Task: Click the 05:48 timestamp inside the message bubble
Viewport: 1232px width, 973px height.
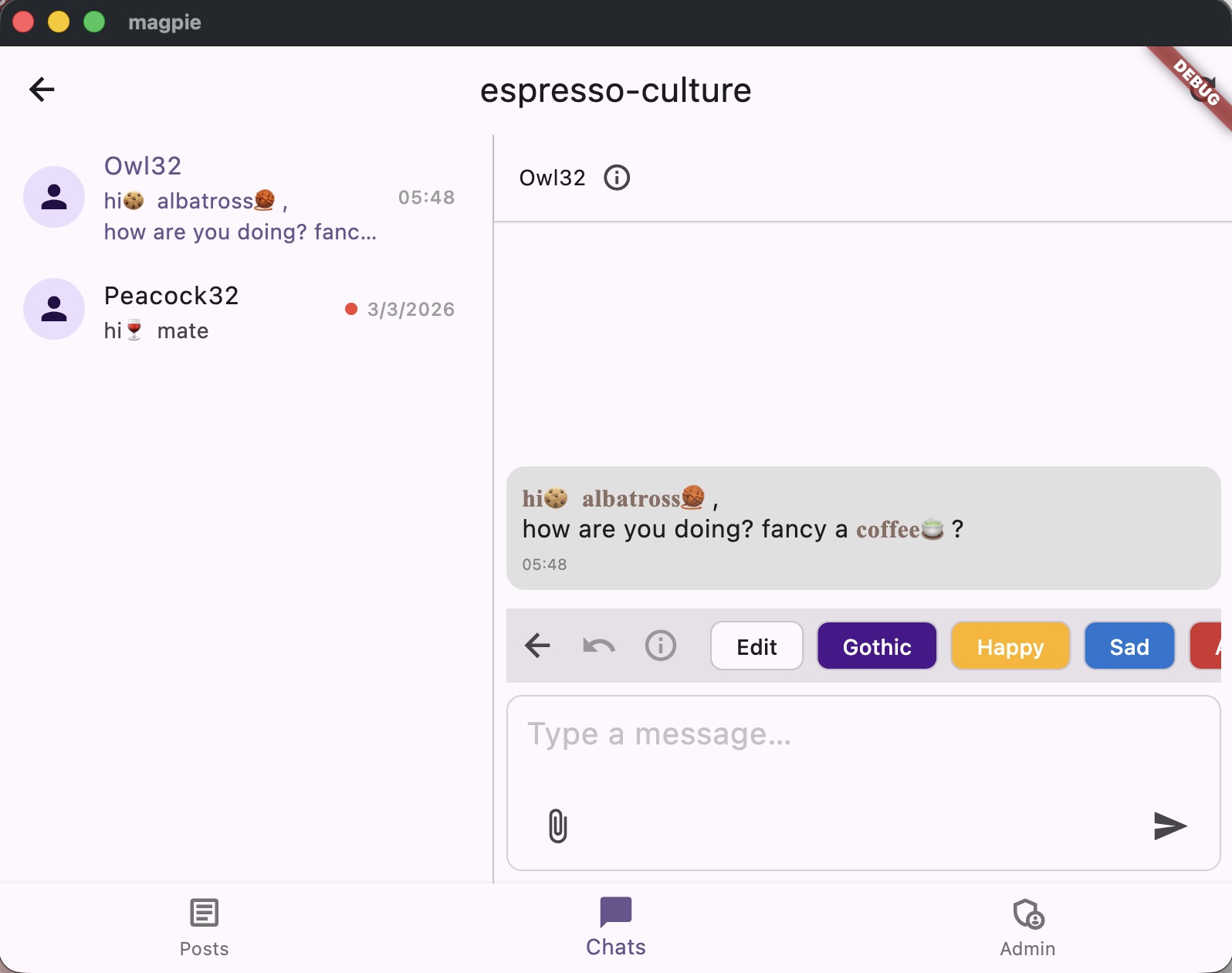Action: 545,564
